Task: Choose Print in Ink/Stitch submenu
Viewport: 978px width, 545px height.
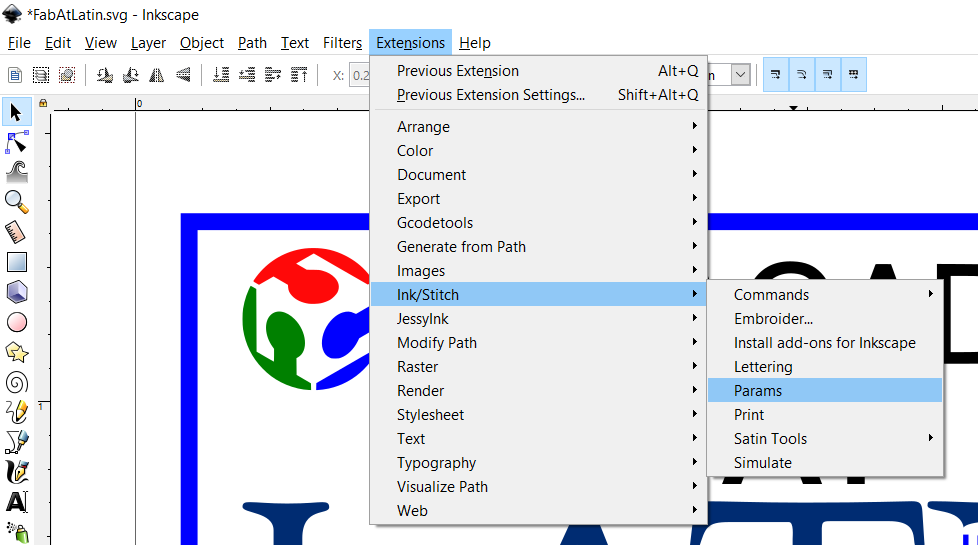Action: pyautogui.click(x=825, y=415)
